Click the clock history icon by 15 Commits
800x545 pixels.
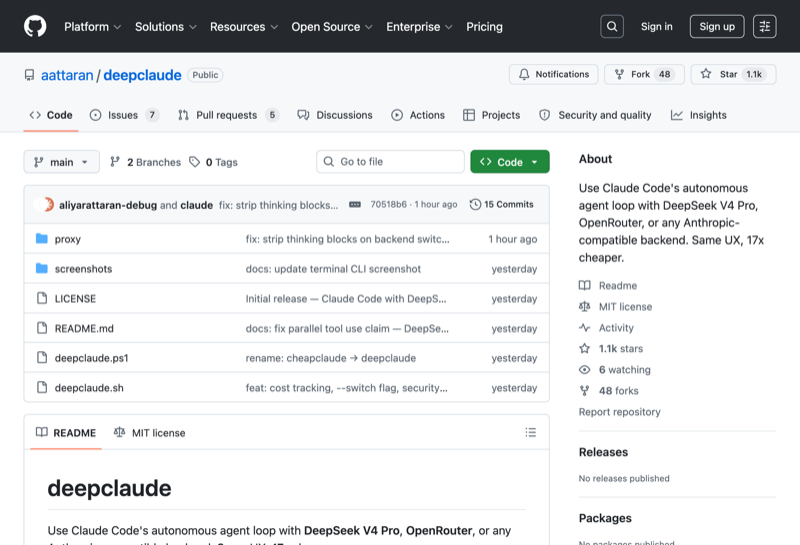475,205
